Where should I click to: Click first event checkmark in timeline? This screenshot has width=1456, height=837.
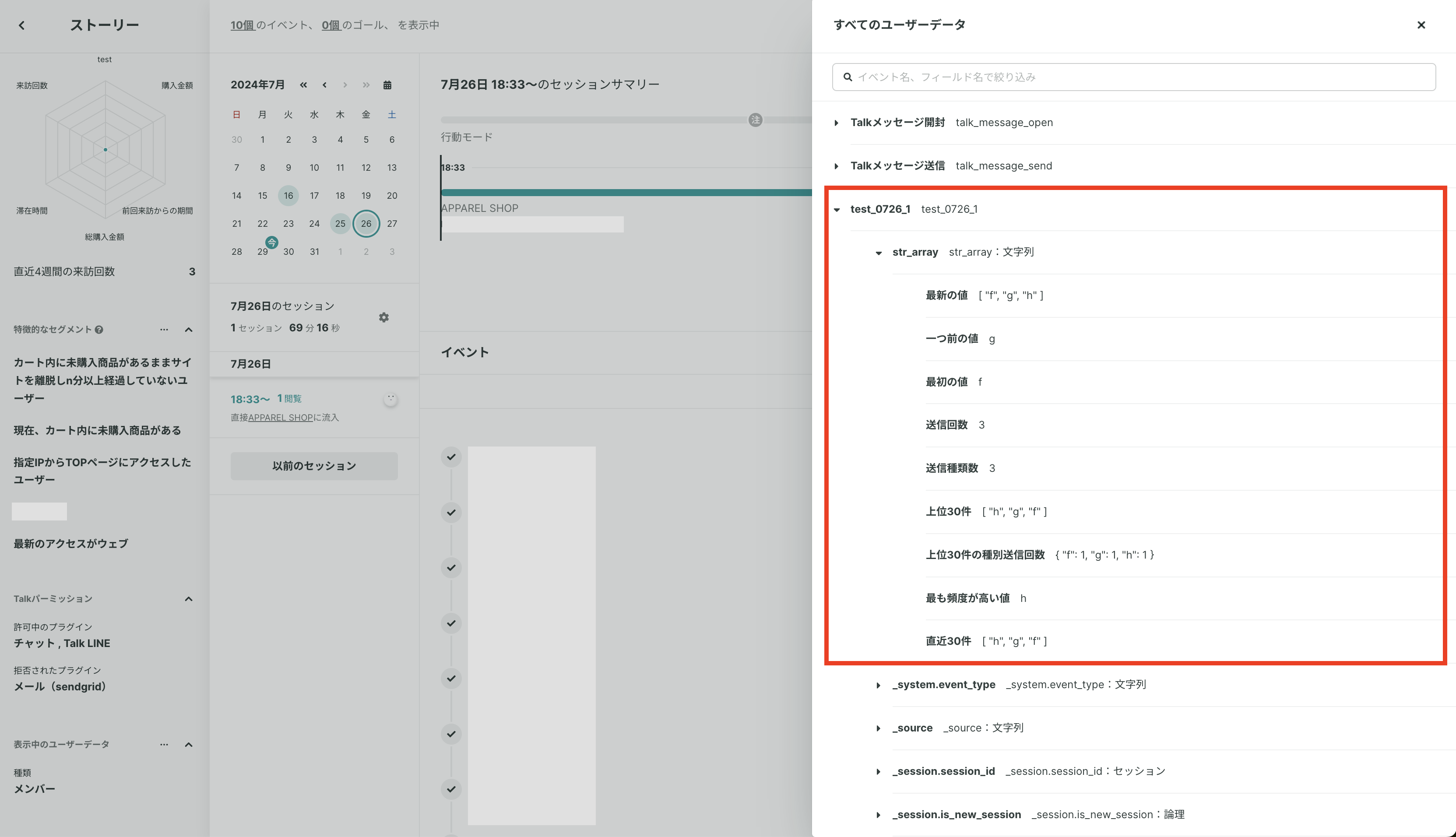click(451, 457)
